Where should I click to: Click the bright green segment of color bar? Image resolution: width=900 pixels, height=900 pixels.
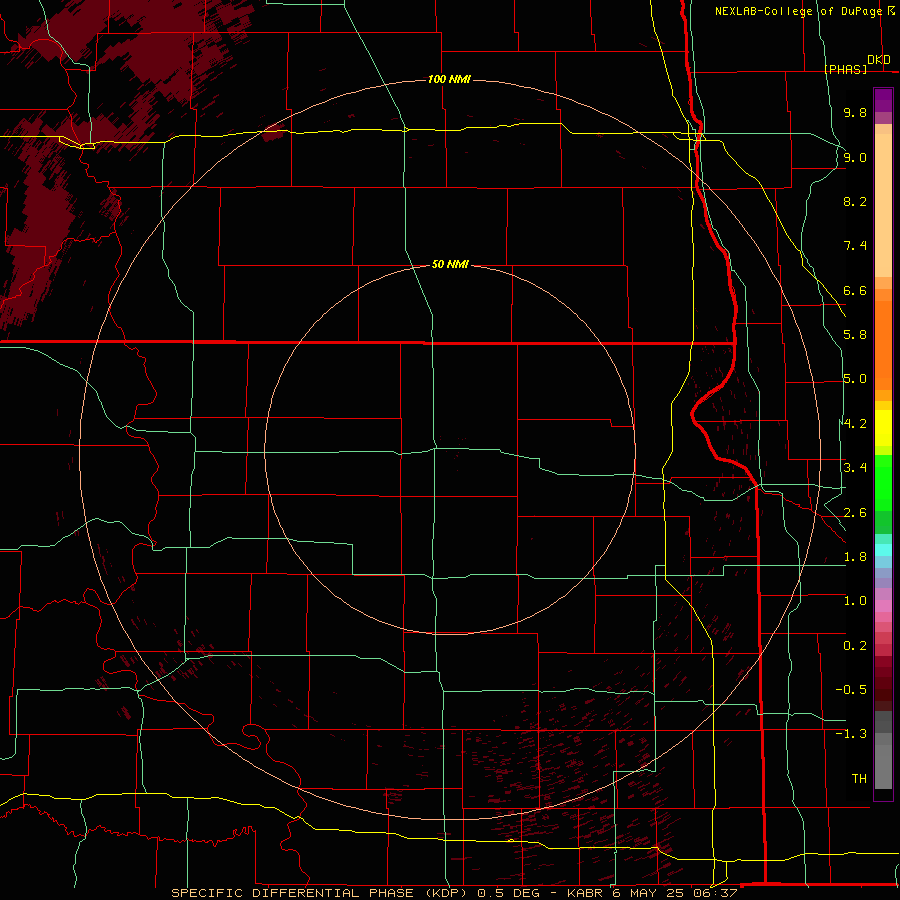pos(883,483)
